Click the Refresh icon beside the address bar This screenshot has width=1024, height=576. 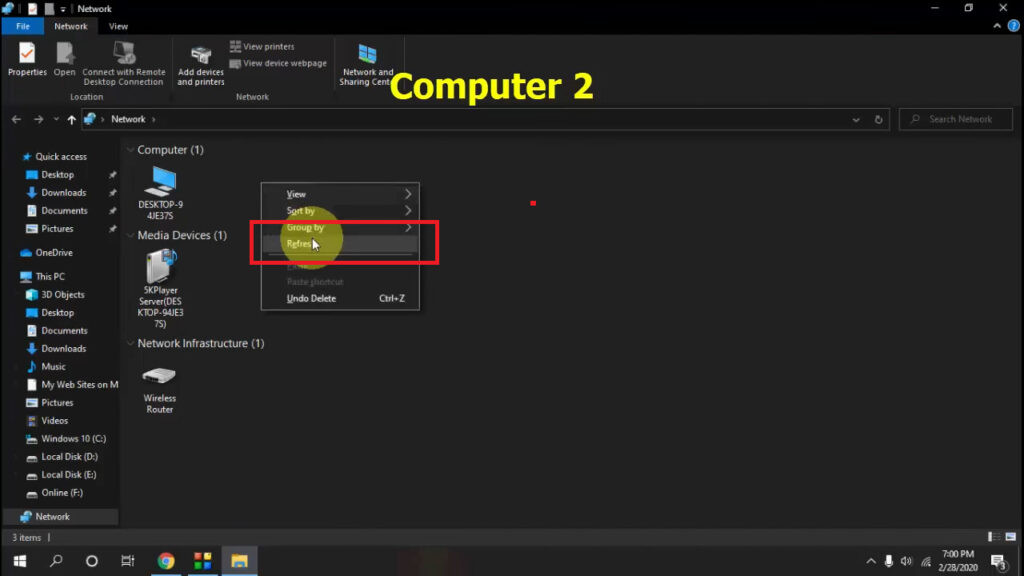878,119
